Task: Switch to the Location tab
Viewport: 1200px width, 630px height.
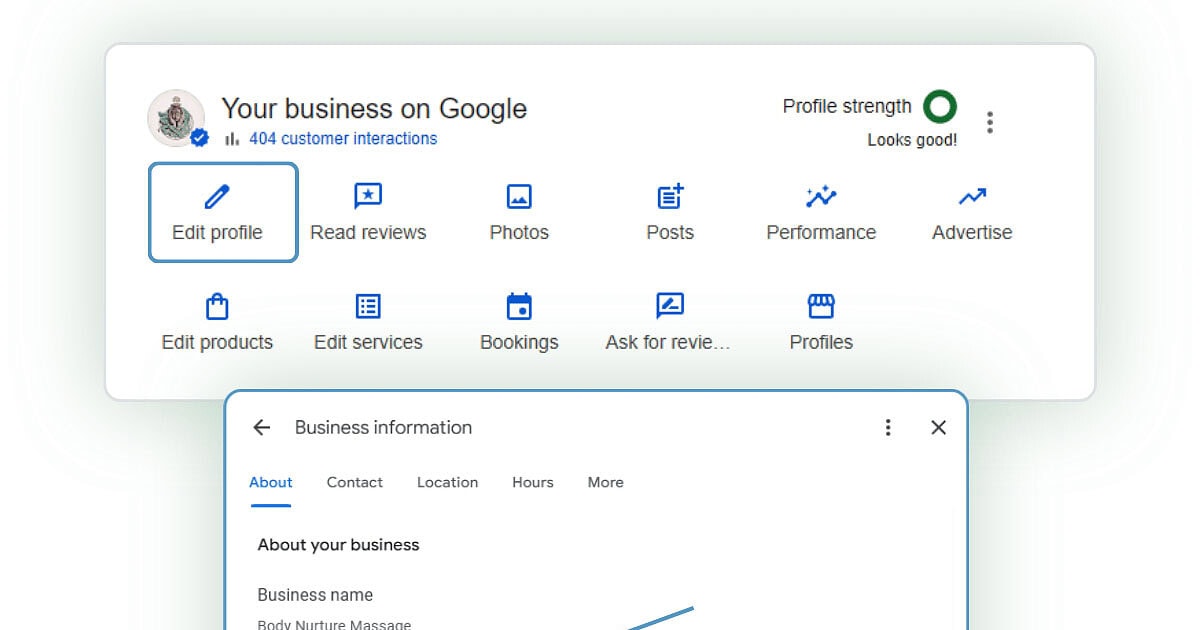Action: pos(448,482)
